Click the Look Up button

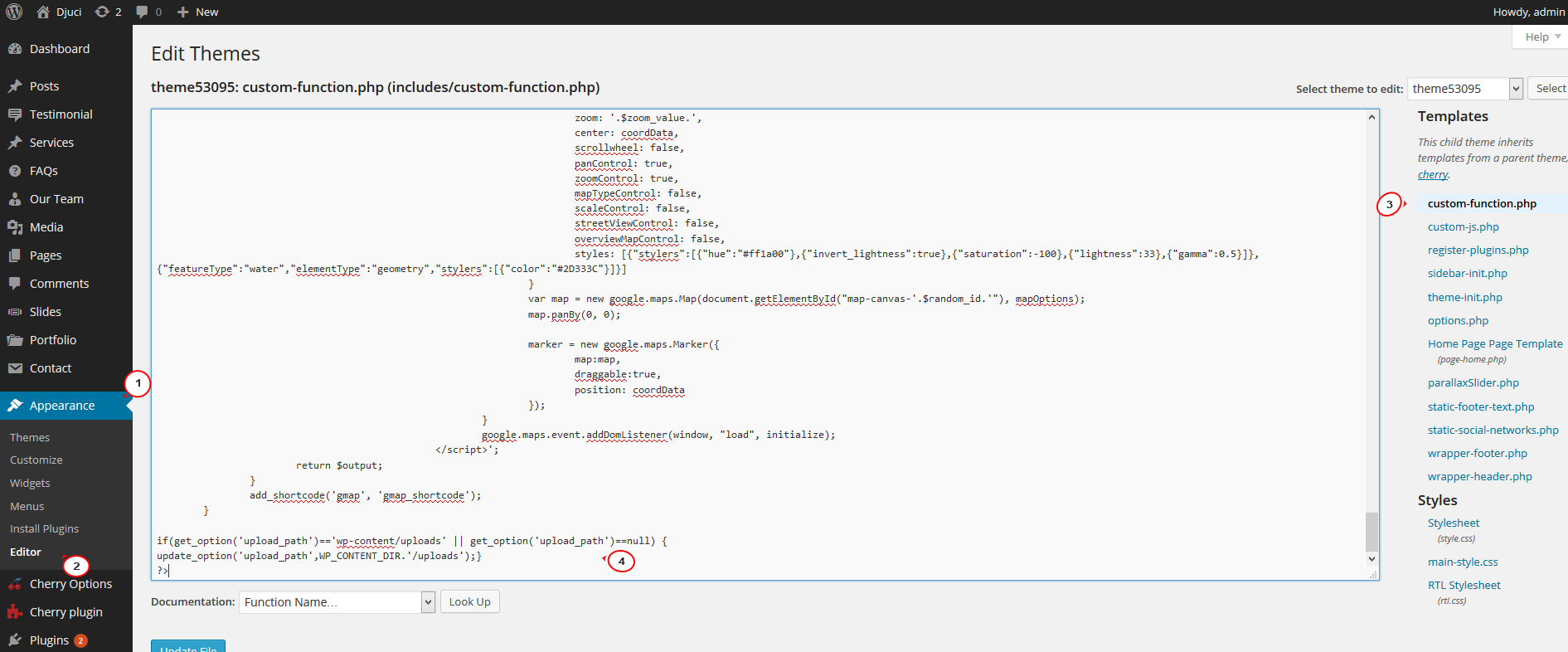469,602
